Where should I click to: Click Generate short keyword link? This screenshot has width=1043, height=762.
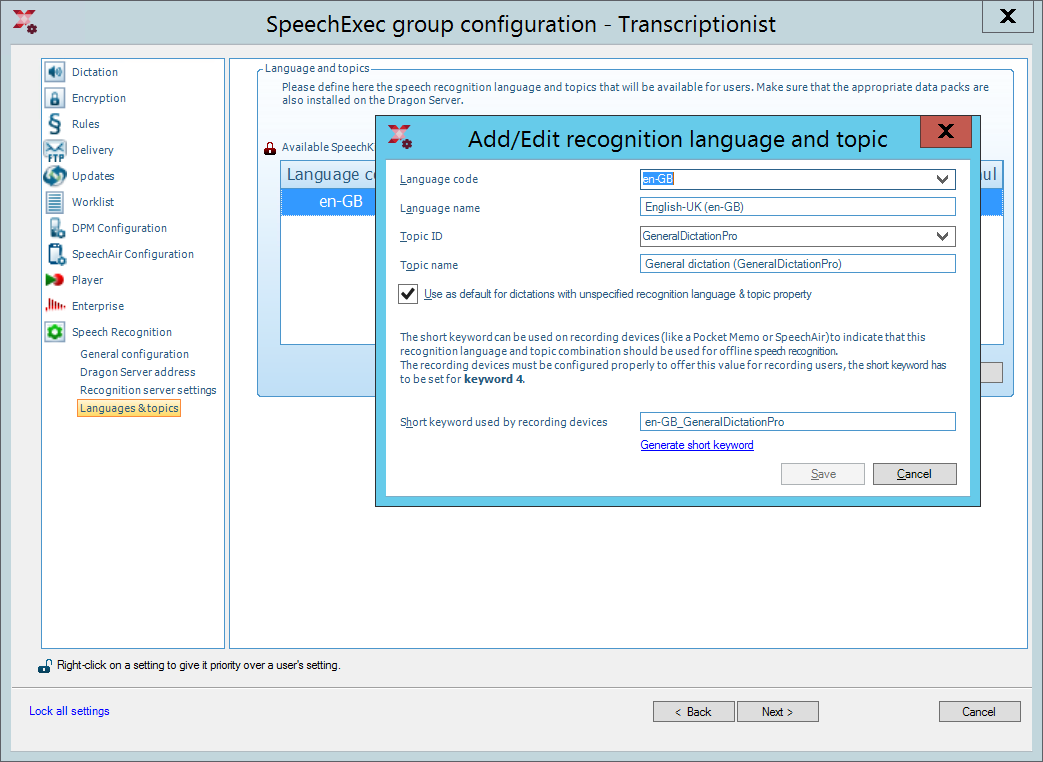[696, 445]
